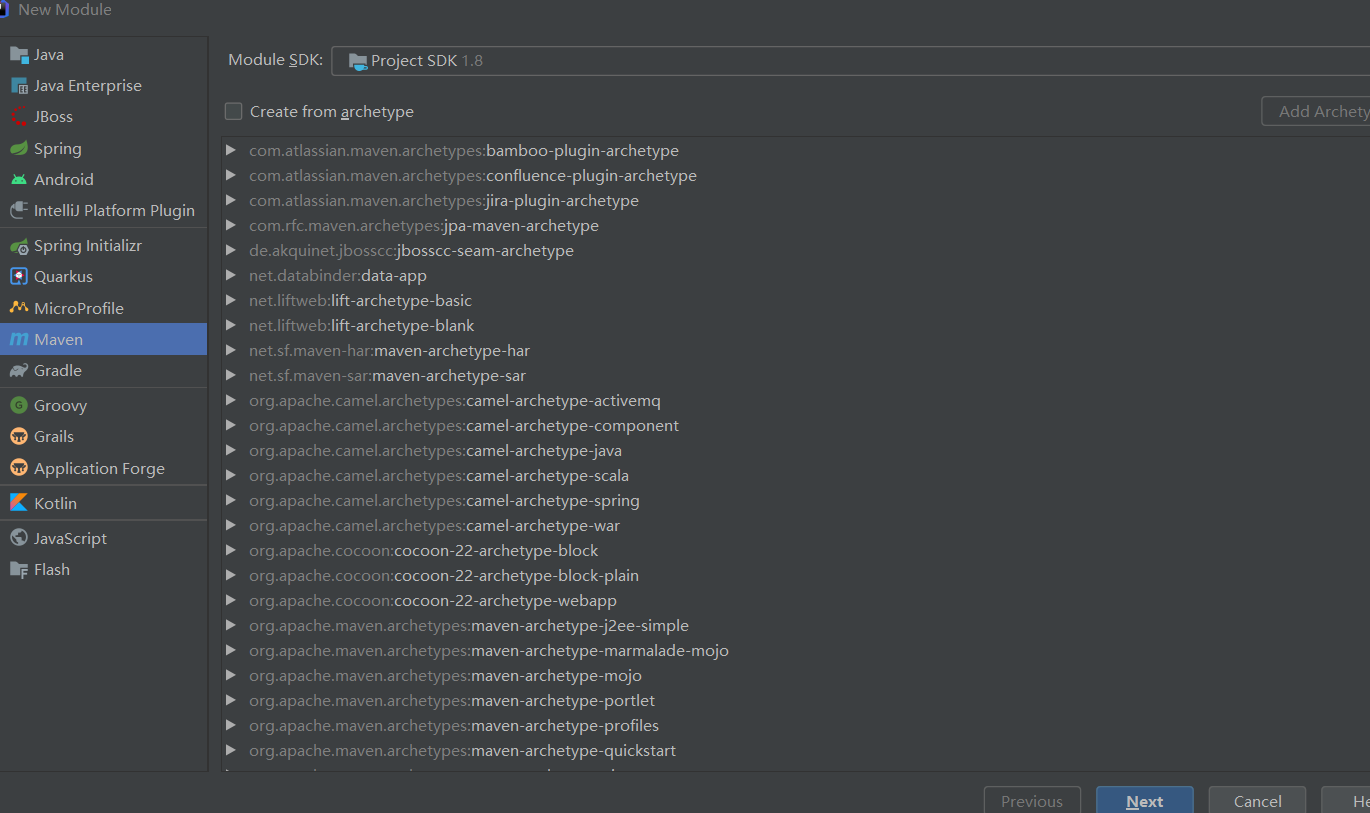Screen dimensions: 1370x813
Task: Select maven-archetype-har row
Action: (x=796, y=350)
